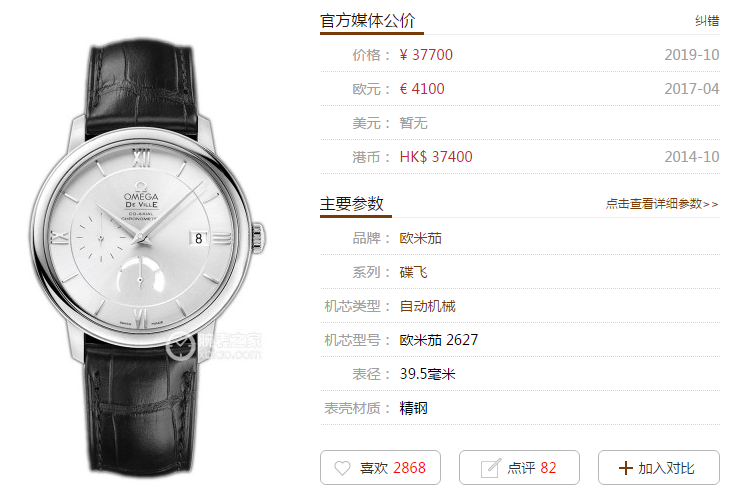Click the 自动机械 movement type value
This screenshot has width=744, height=493.
[x=428, y=307]
